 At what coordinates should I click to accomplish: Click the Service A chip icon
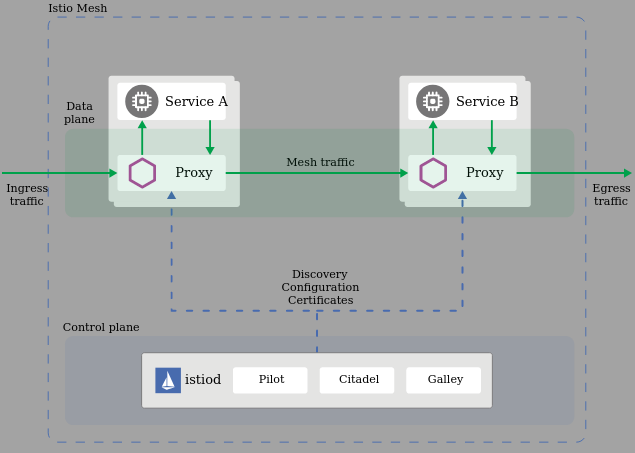142,101
